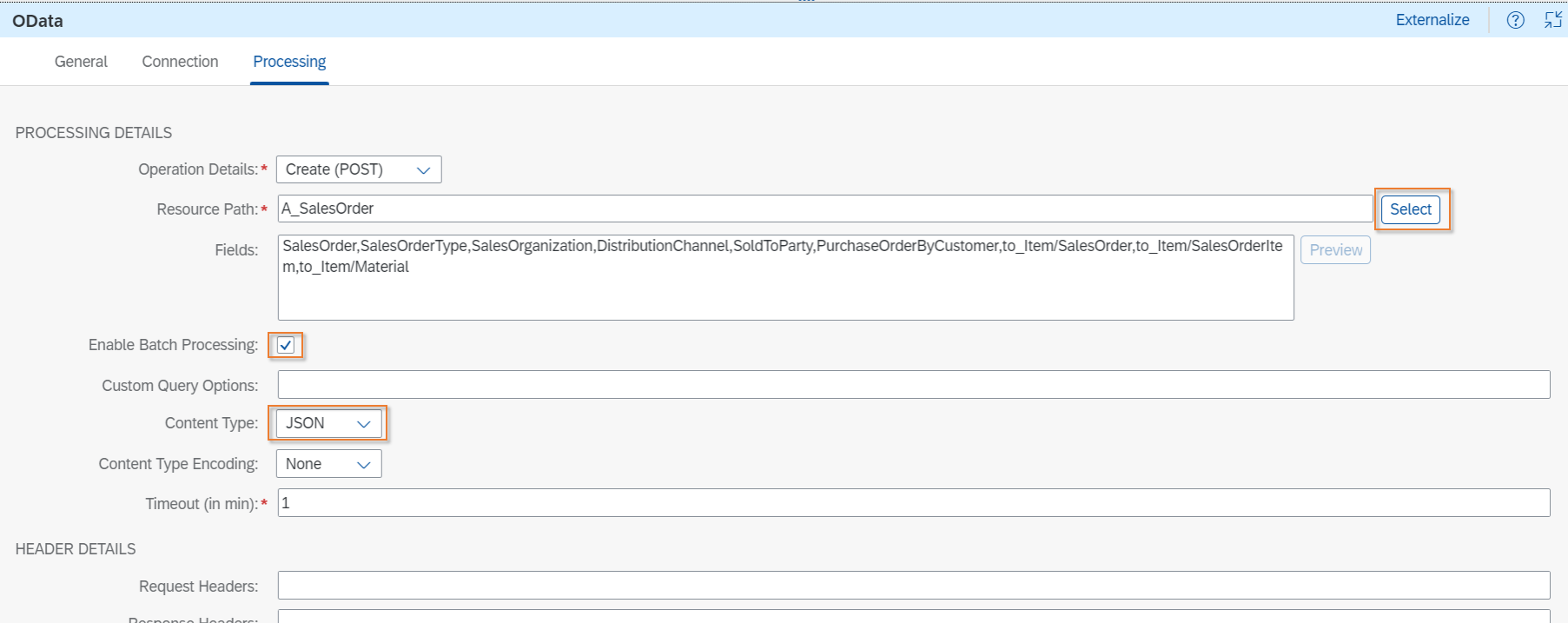Click the minimize panel icon beside help
The image size is (1568, 623).
pos(1552,20)
